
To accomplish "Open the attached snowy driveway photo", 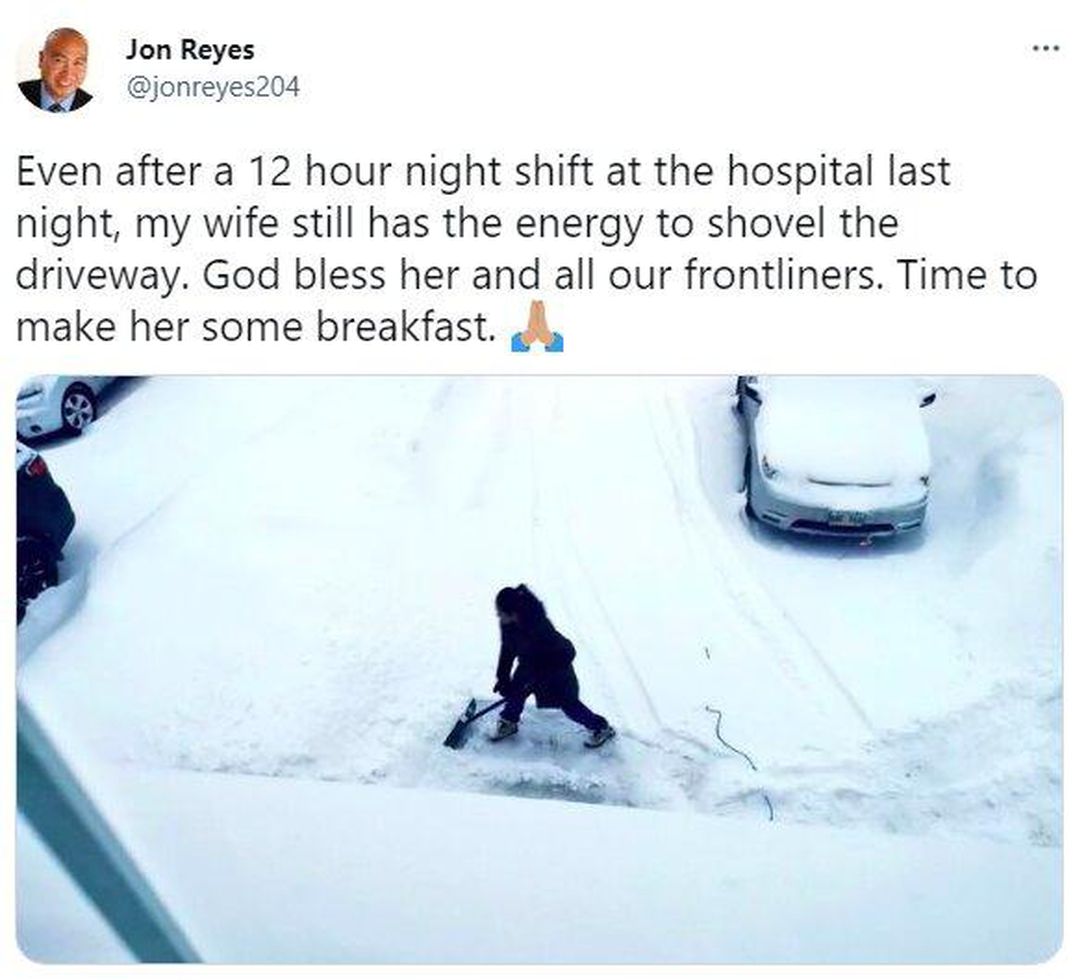I will (x=540, y=669).
